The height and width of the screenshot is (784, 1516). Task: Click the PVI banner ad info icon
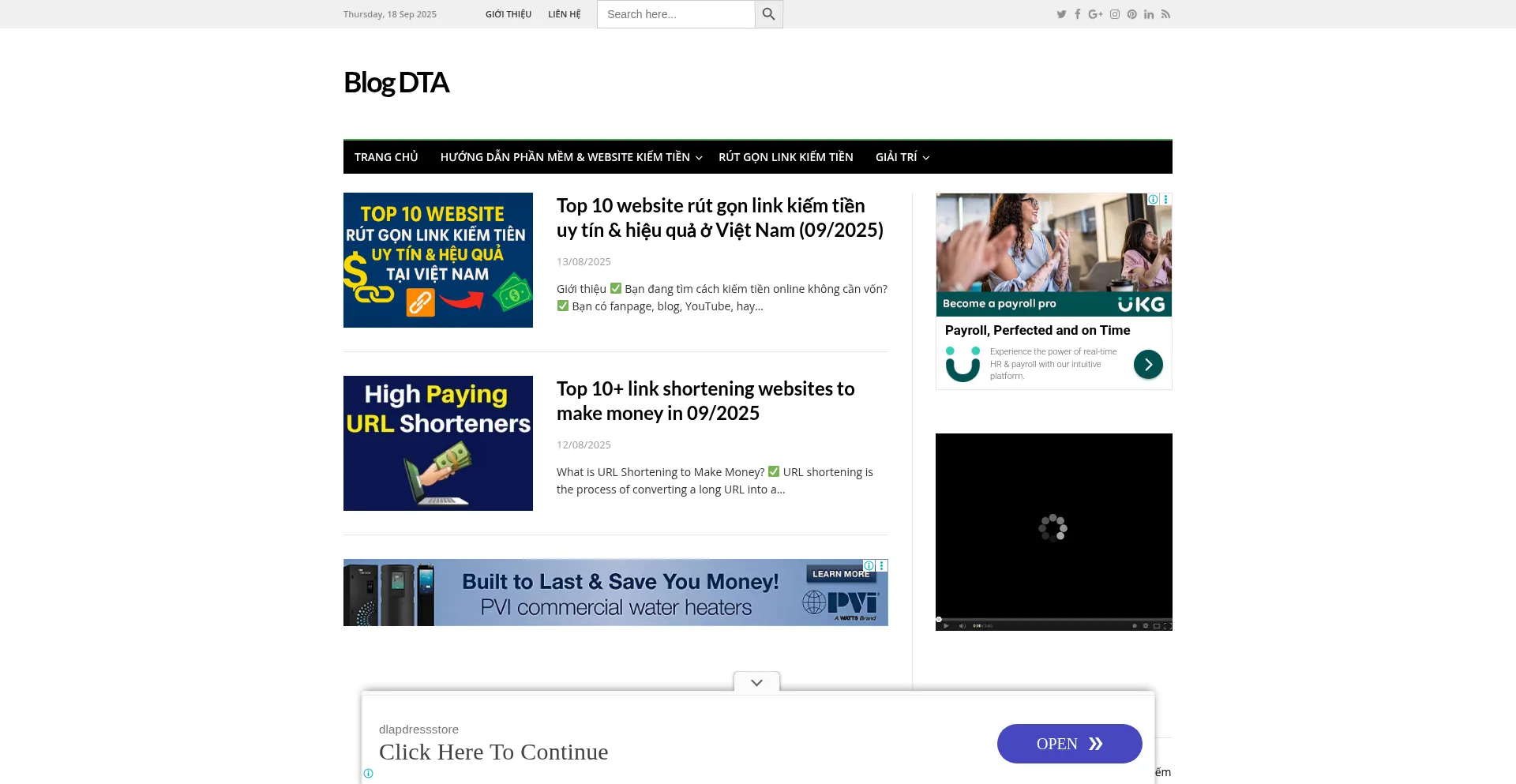(x=869, y=565)
